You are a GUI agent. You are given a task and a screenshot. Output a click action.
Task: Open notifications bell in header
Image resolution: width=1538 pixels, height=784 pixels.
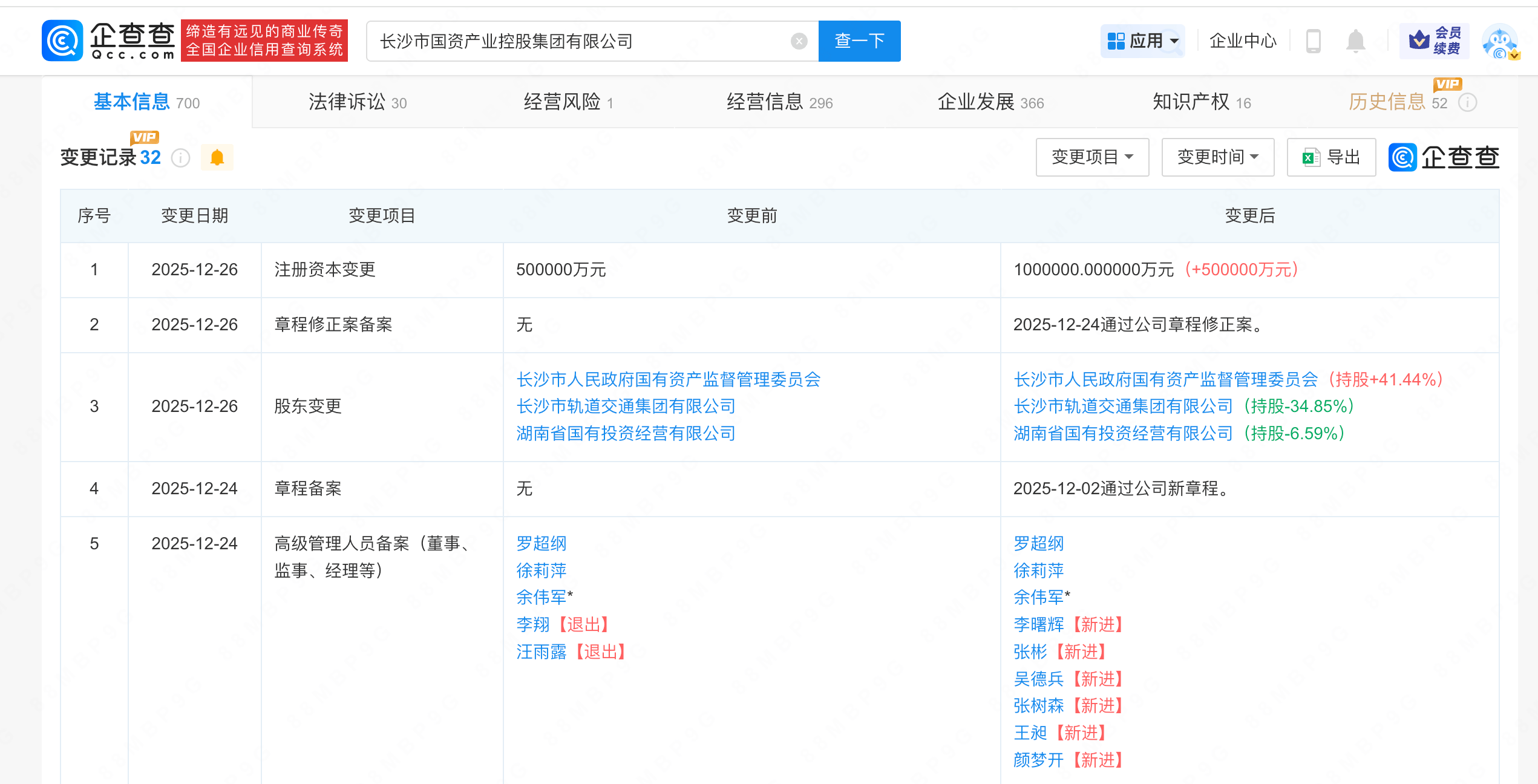1355,41
